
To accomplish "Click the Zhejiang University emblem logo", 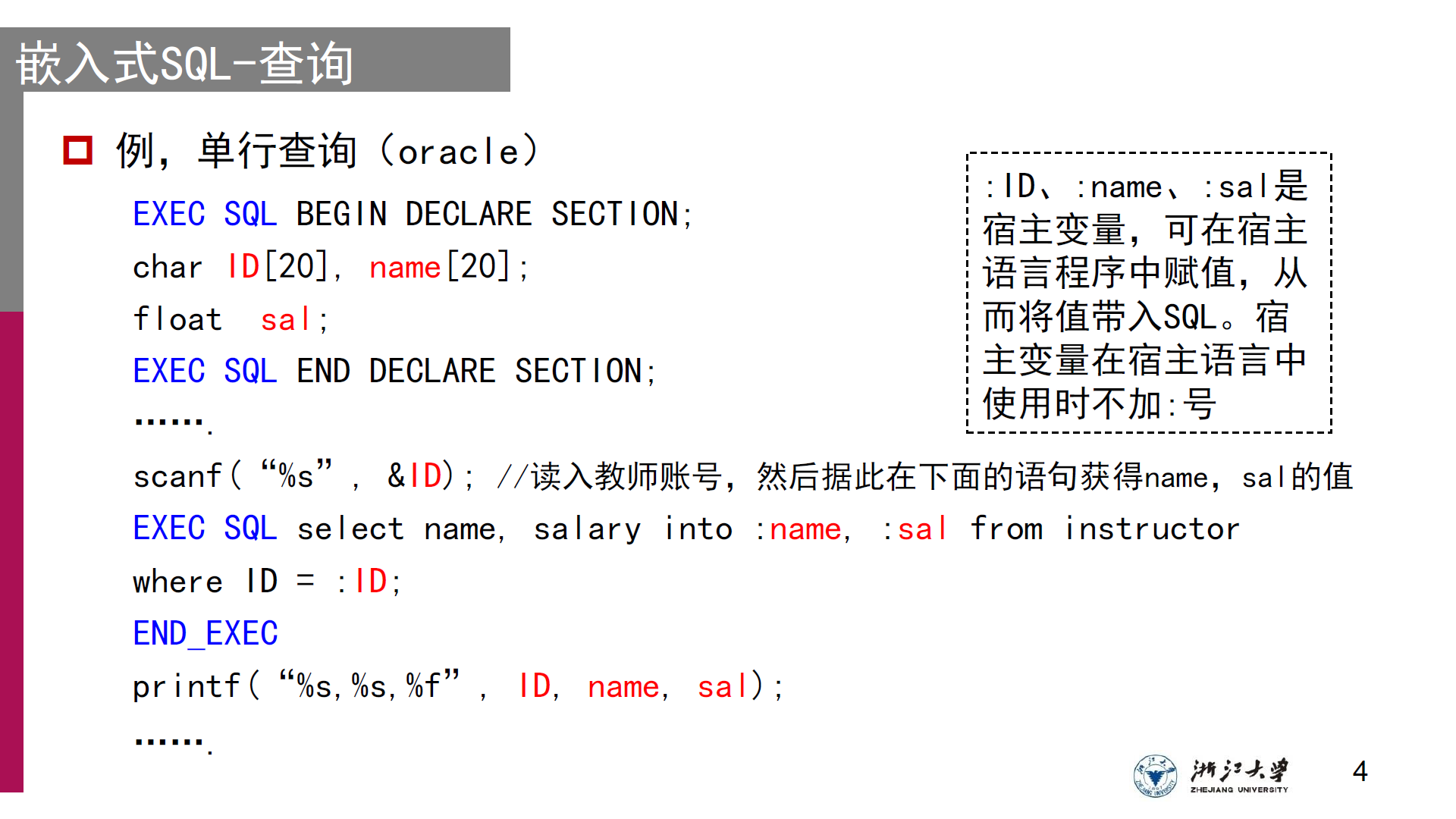I will tap(1155, 776).
